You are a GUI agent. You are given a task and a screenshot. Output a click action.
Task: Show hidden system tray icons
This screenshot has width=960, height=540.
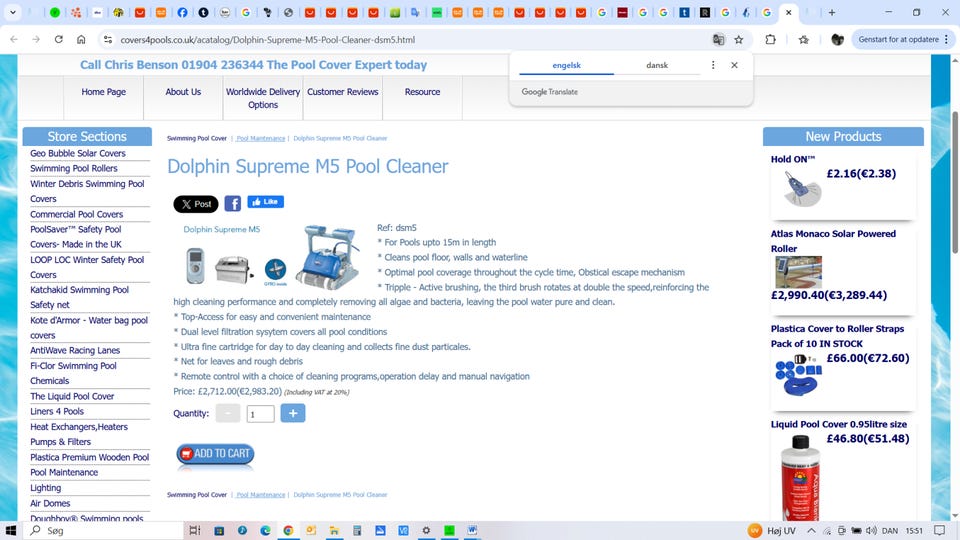click(811, 530)
